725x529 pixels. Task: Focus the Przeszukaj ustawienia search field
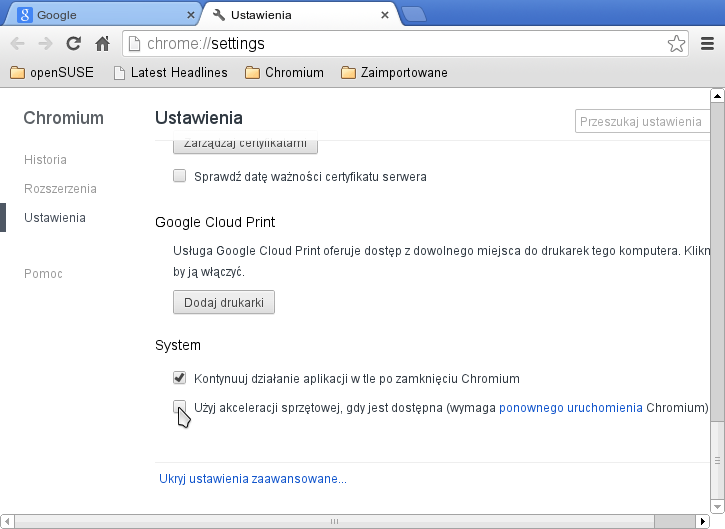(642, 122)
